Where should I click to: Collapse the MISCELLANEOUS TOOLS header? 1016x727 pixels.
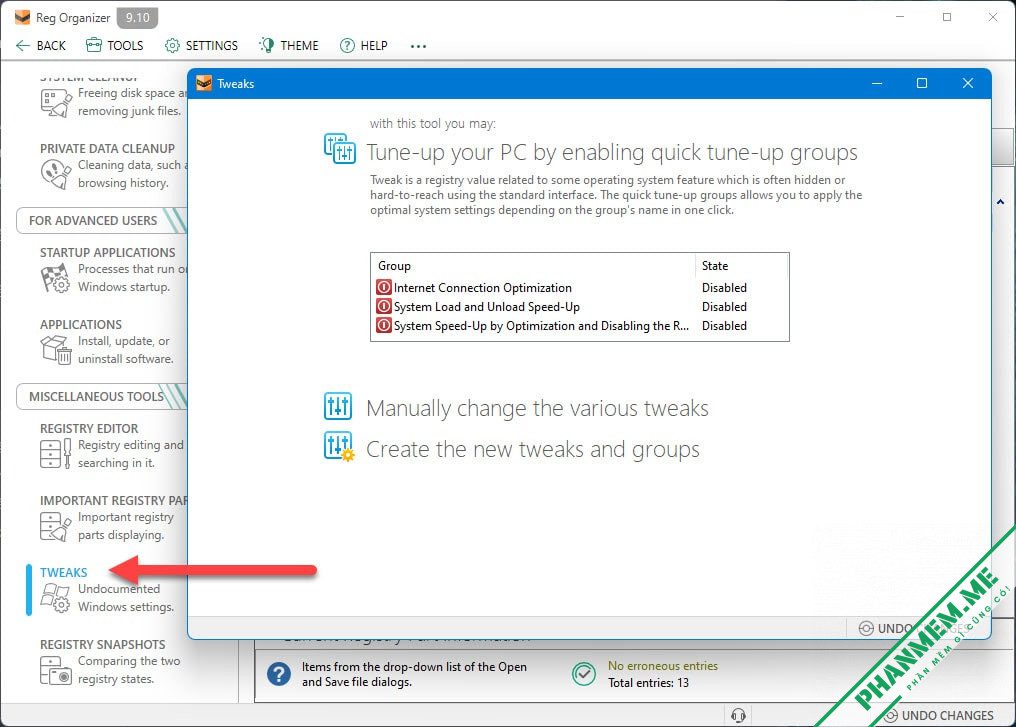coord(101,397)
